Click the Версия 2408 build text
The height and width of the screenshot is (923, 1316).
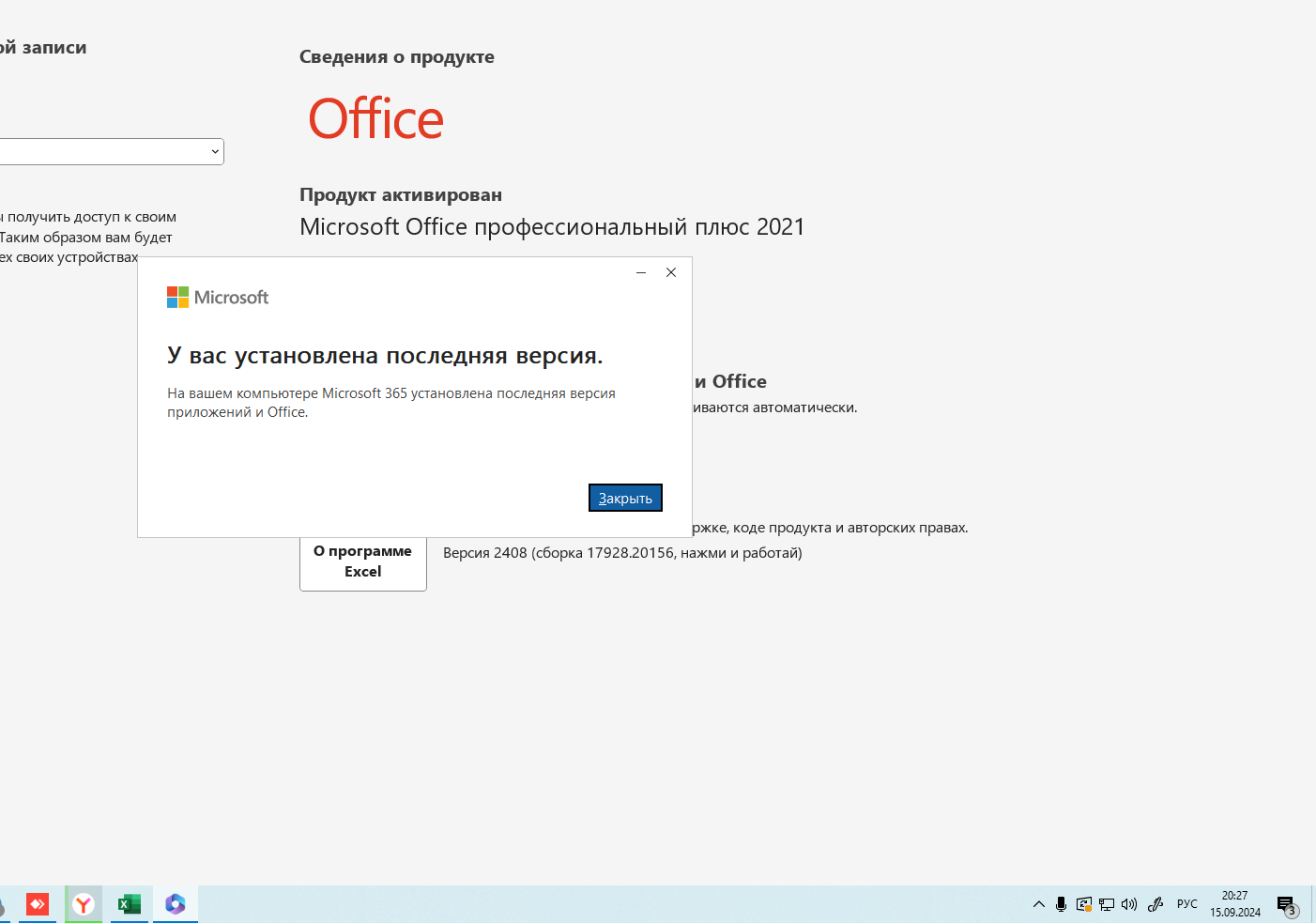[622, 553]
